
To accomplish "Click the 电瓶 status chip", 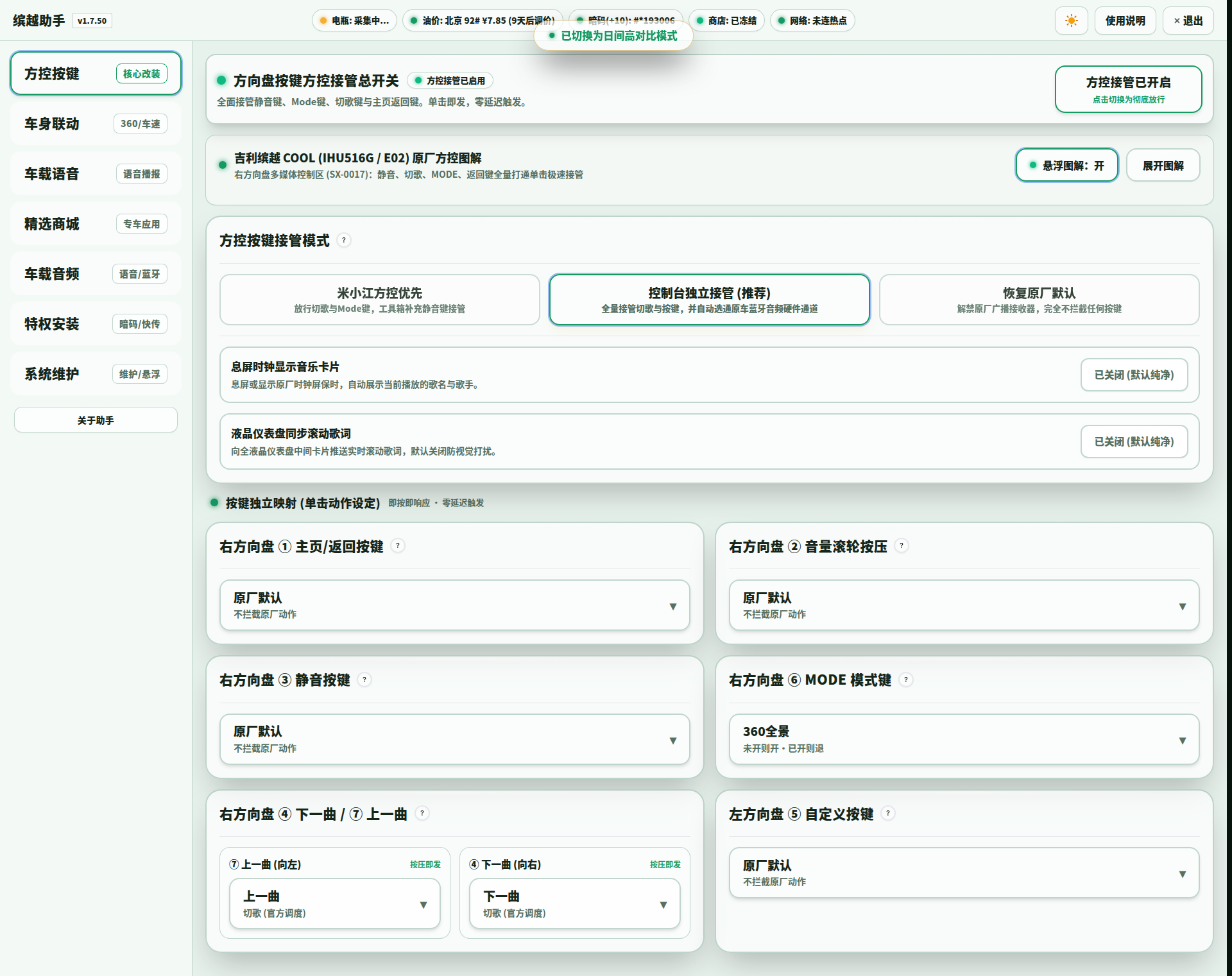I will point(354,21).
